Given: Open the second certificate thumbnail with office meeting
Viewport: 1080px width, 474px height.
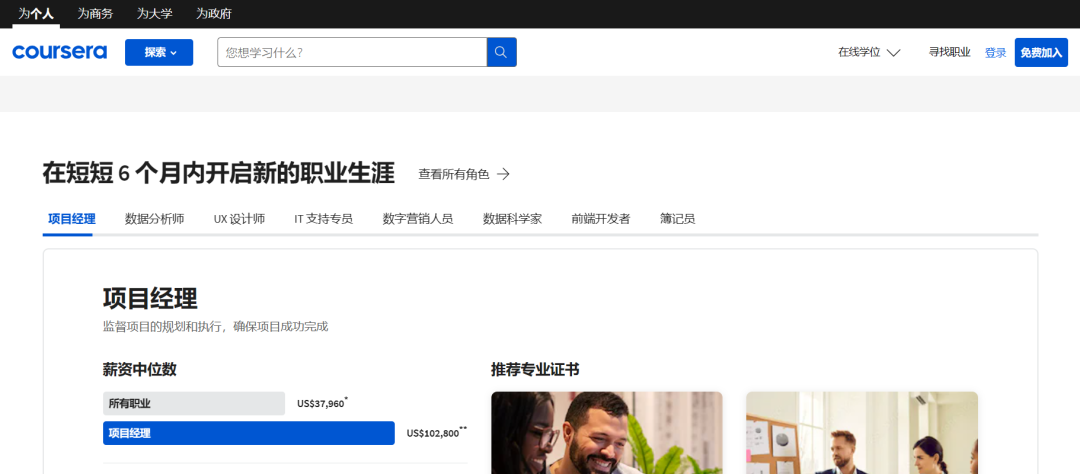Looking at the screenshot, I should 862,433.
